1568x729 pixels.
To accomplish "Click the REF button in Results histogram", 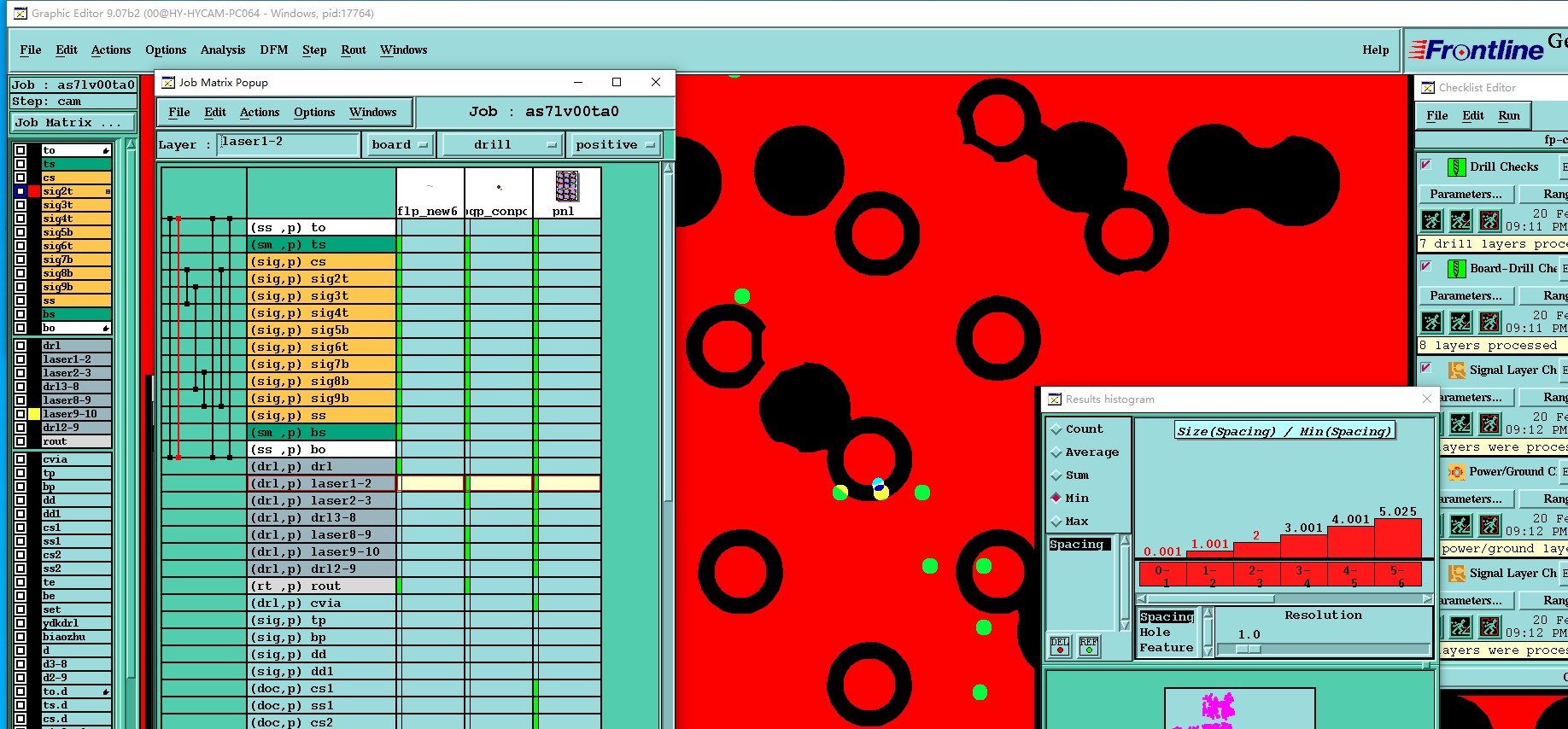I will pyautogui.click(x=1088, y=645).
